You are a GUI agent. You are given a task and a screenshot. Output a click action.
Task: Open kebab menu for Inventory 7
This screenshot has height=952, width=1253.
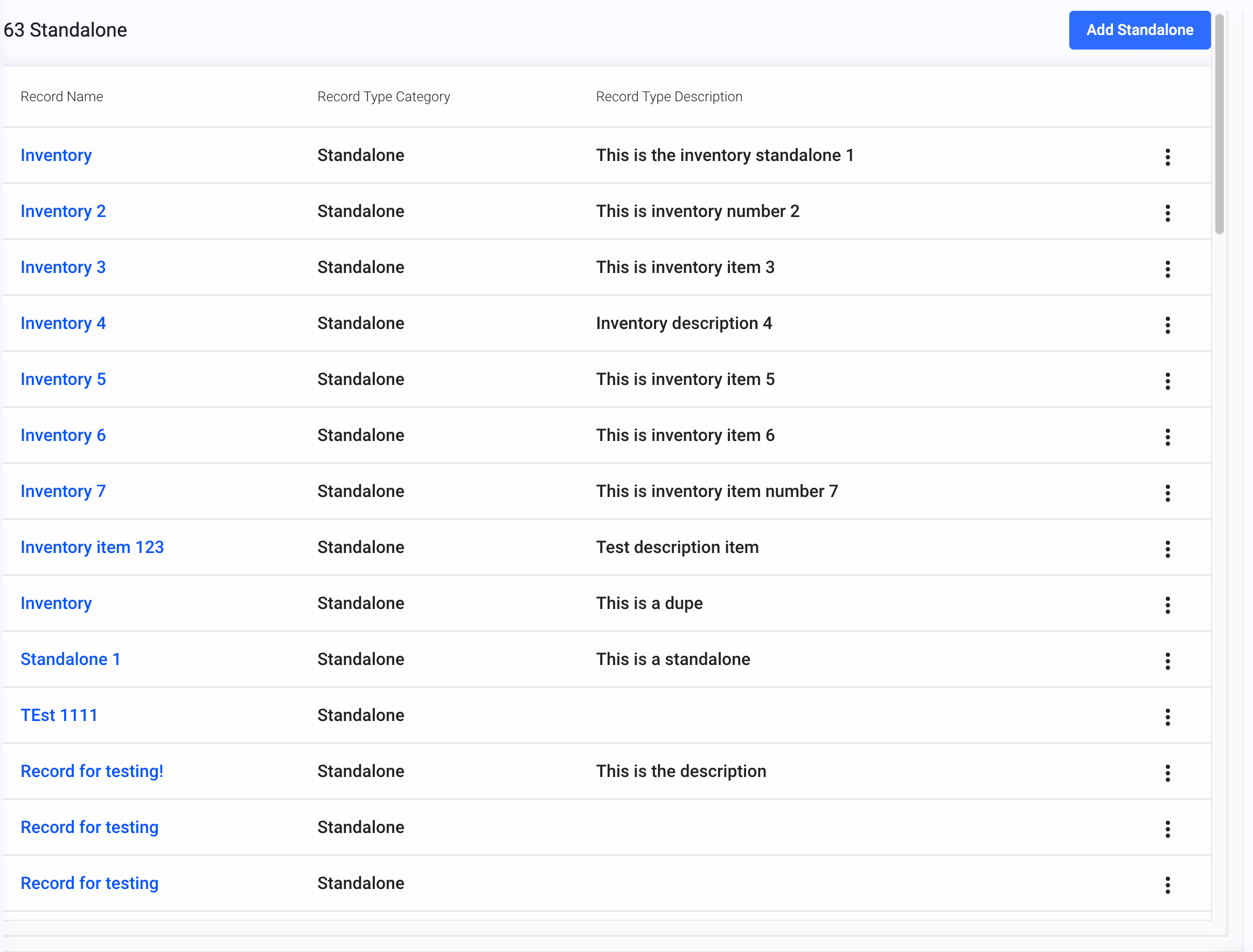tap(1167, 493)
